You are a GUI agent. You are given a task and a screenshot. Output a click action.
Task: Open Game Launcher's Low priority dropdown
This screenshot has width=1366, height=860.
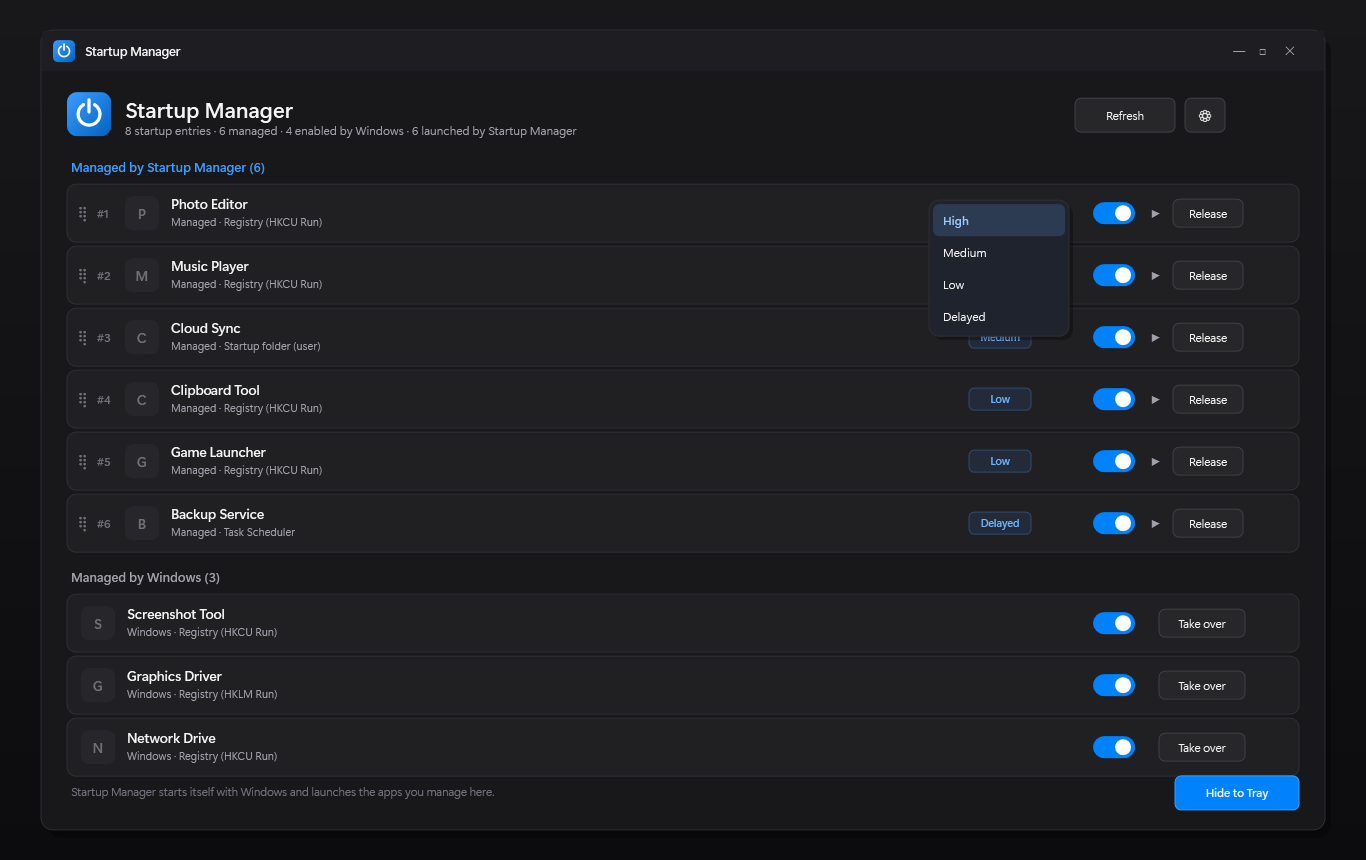point(1000,462)
